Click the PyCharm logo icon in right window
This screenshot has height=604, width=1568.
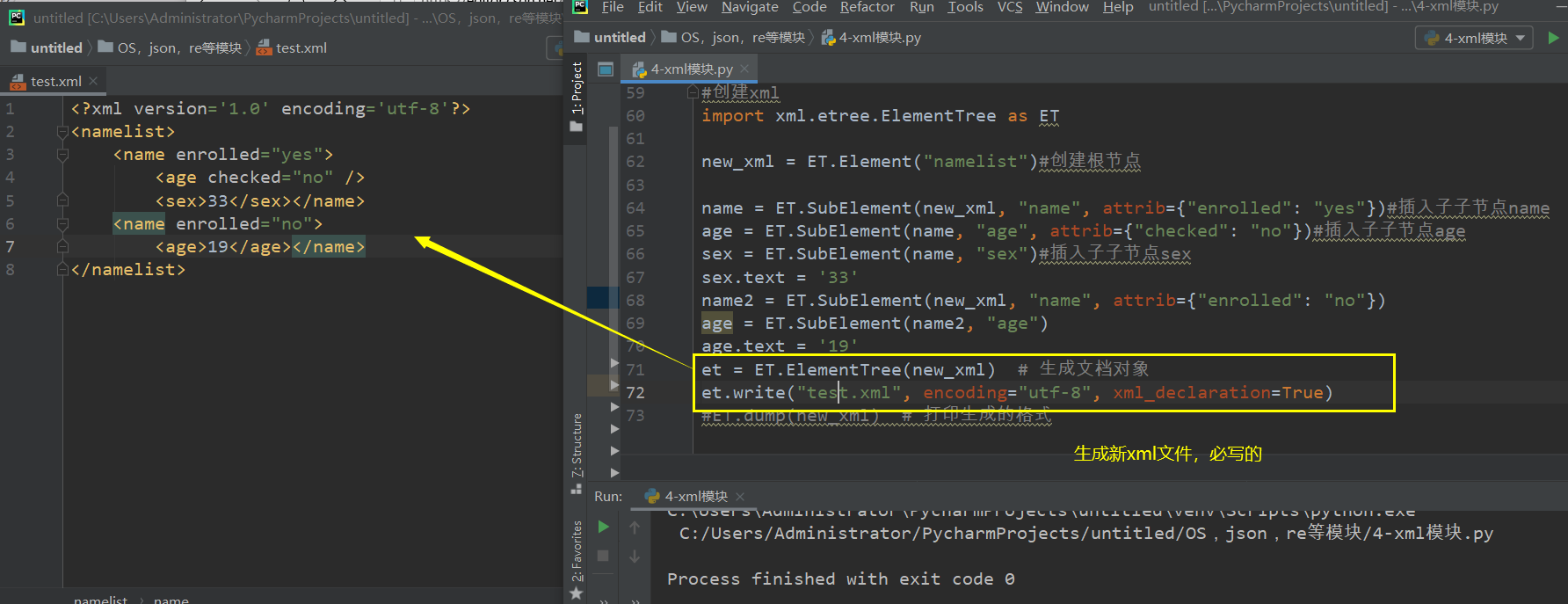coord(580,7)
